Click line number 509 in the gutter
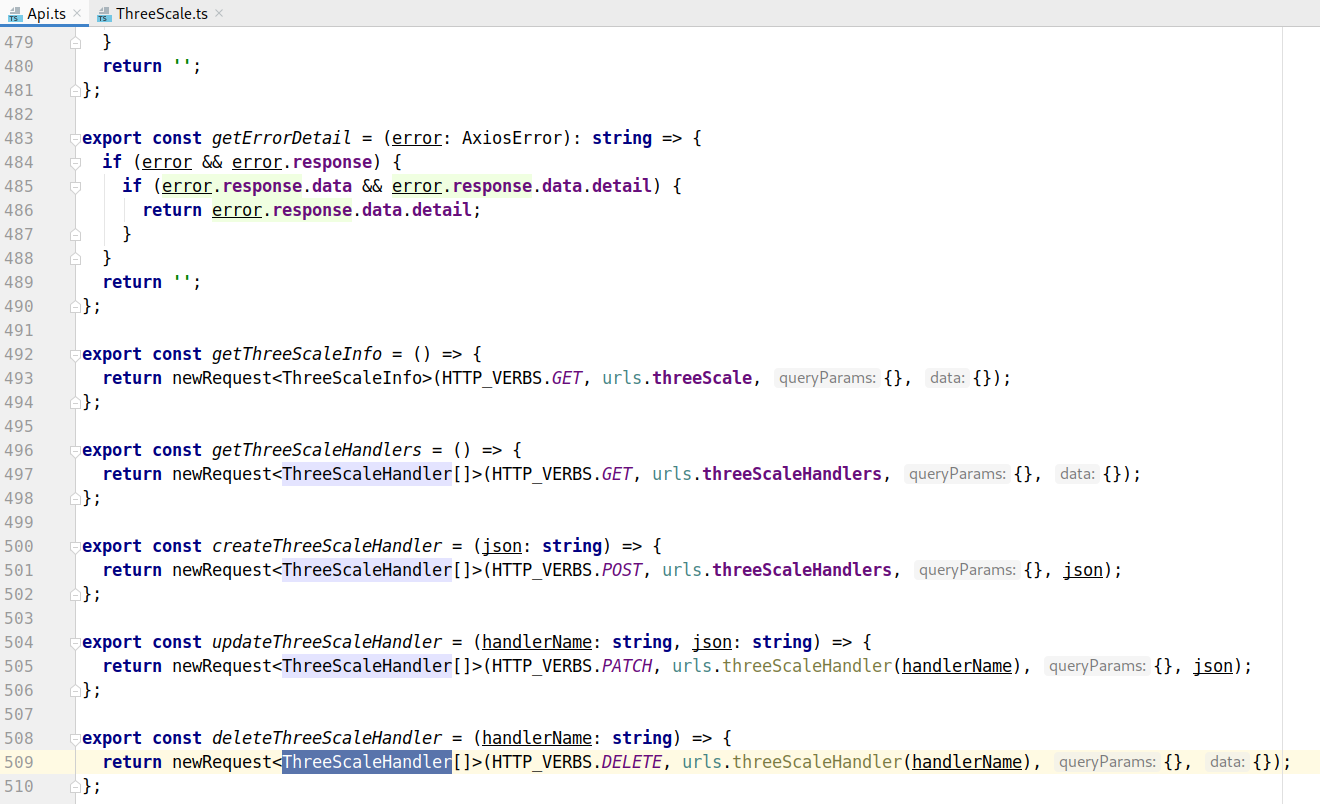Image resolution: width=1320 pixels, height=804 pixels. click(19, 762)
